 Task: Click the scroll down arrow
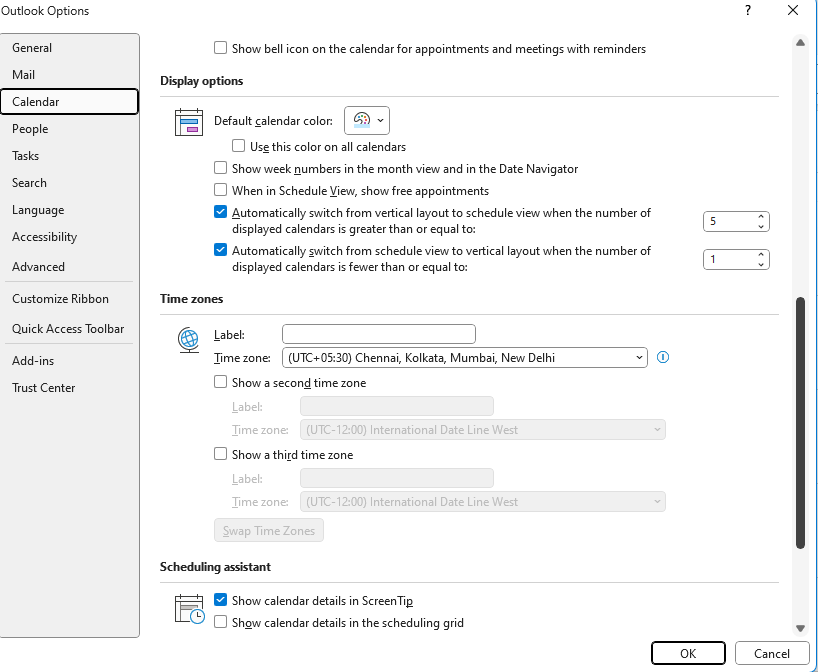coord(800,629)
